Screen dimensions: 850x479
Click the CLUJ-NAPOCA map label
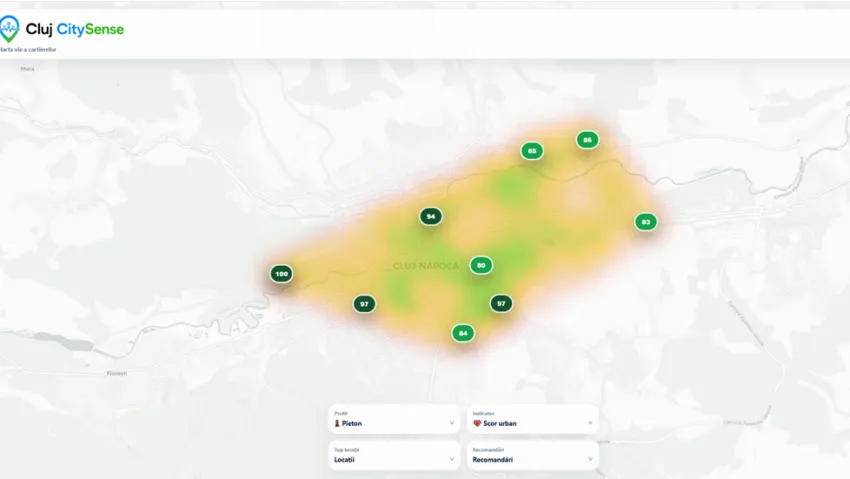point(426,266)
